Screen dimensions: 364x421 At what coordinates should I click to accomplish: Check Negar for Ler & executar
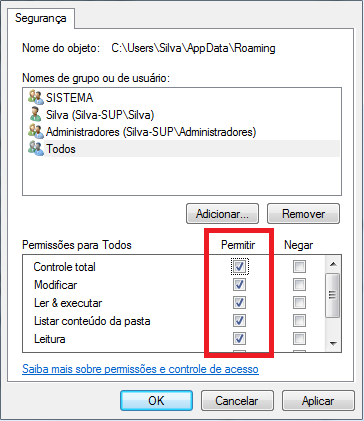click(299, 303)
